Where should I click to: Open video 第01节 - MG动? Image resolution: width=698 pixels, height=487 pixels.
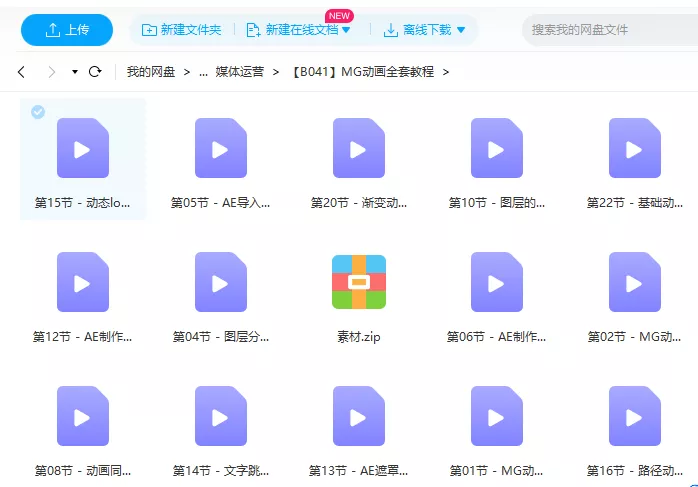click(x=496, y=415)
